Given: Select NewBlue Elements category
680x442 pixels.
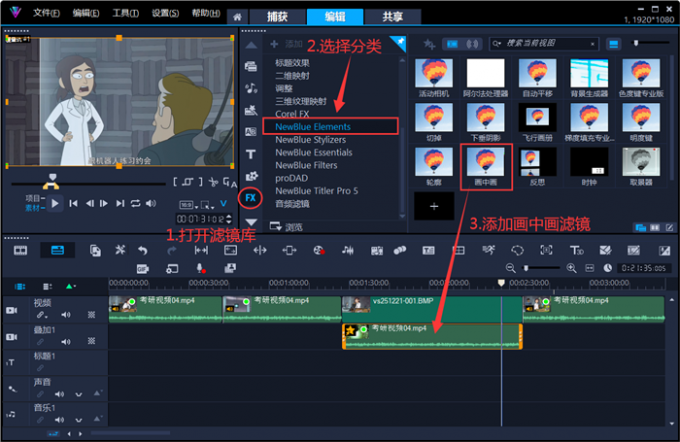Looking at the screenshot, I should (313, 127).
